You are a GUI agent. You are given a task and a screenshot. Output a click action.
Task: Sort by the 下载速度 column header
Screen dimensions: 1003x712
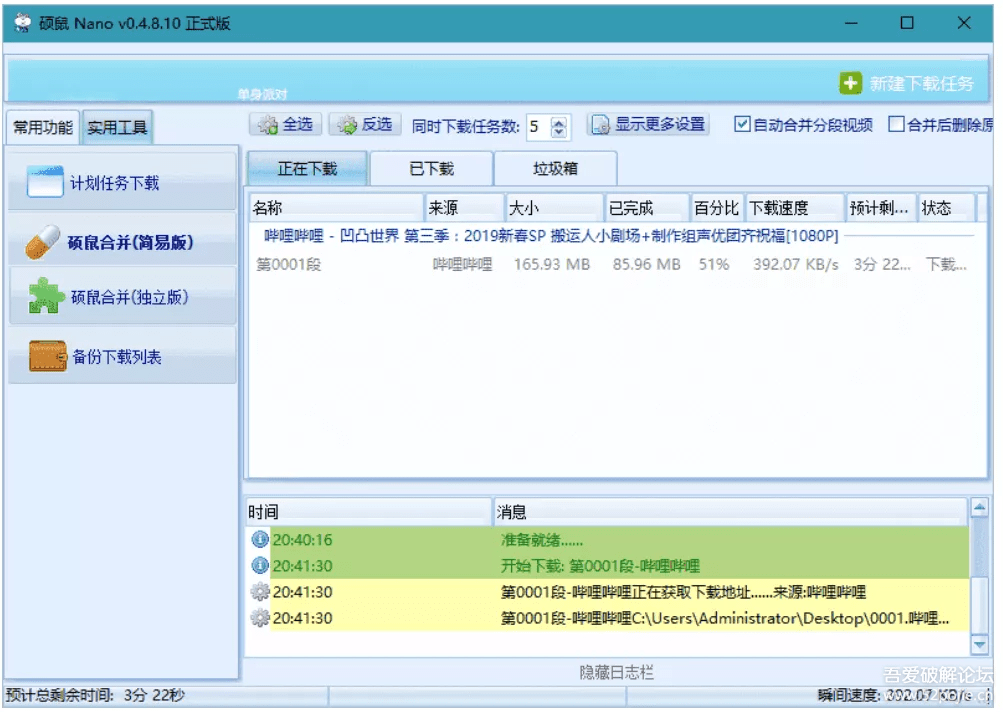[x=795, y=208]
